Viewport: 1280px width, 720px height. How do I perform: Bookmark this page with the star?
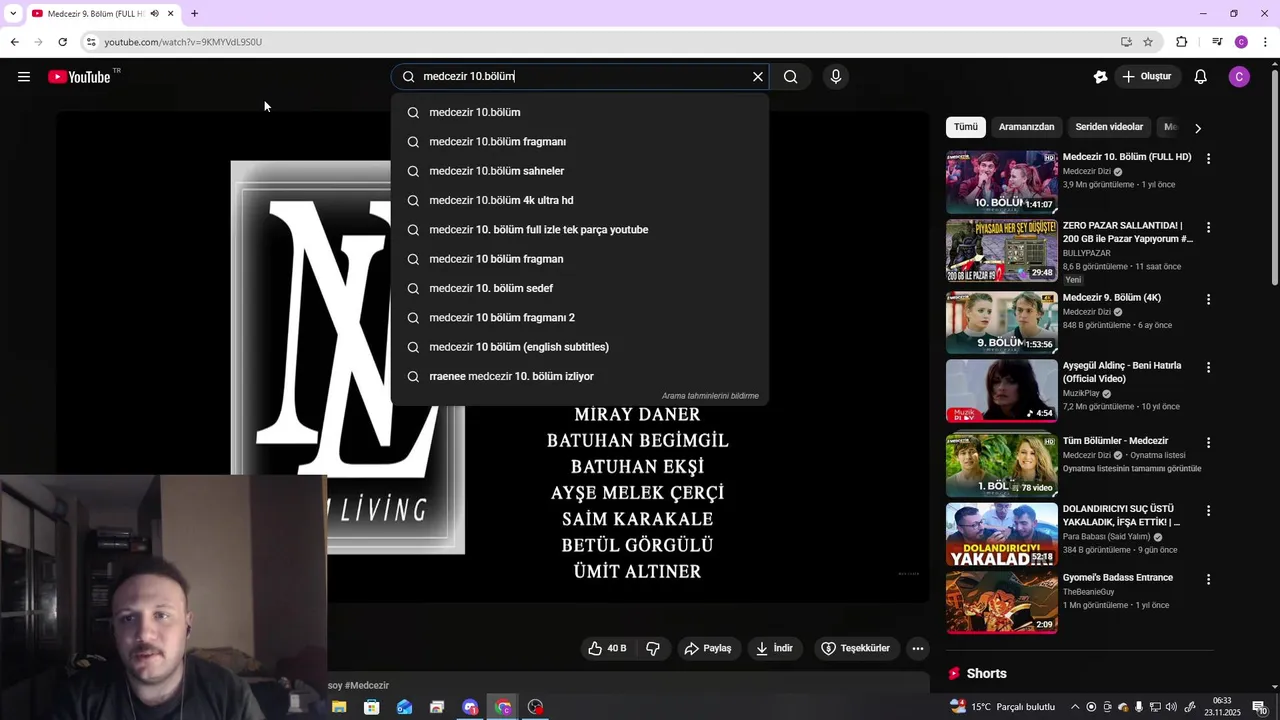(1148, 42)
